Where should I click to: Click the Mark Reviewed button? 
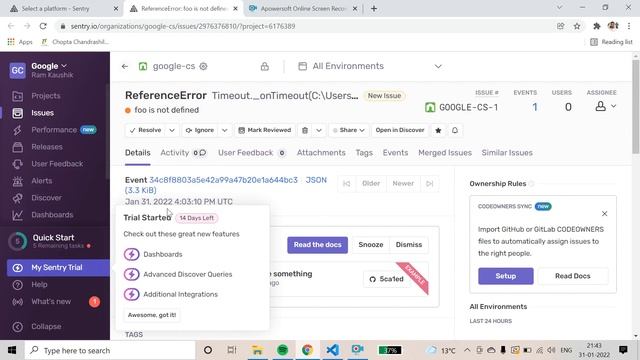(x=265, y=130)
